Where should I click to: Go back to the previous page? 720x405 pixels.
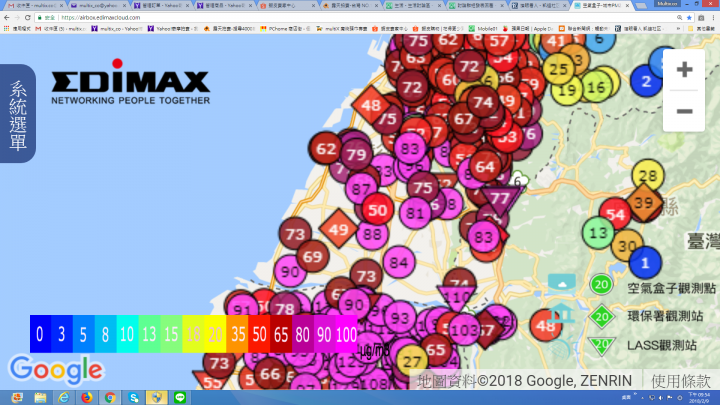coord(6,17)
